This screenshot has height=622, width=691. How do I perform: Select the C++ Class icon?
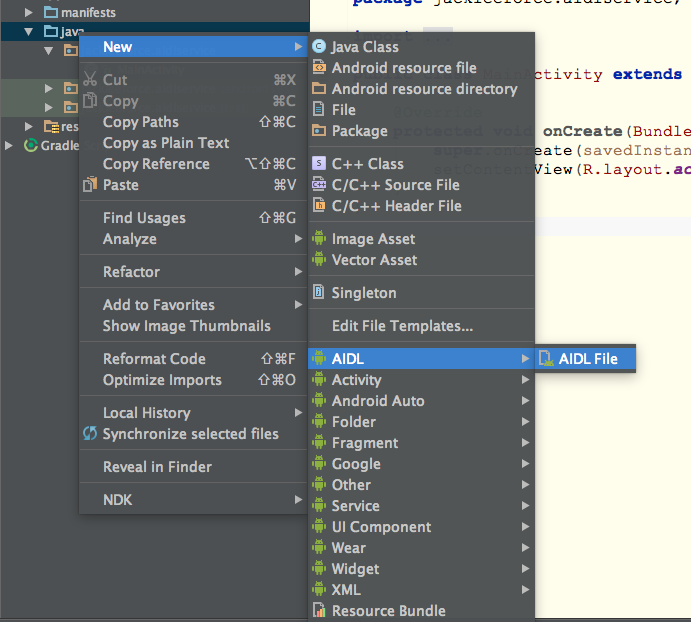pyautogui.click(x=319, y=163)
